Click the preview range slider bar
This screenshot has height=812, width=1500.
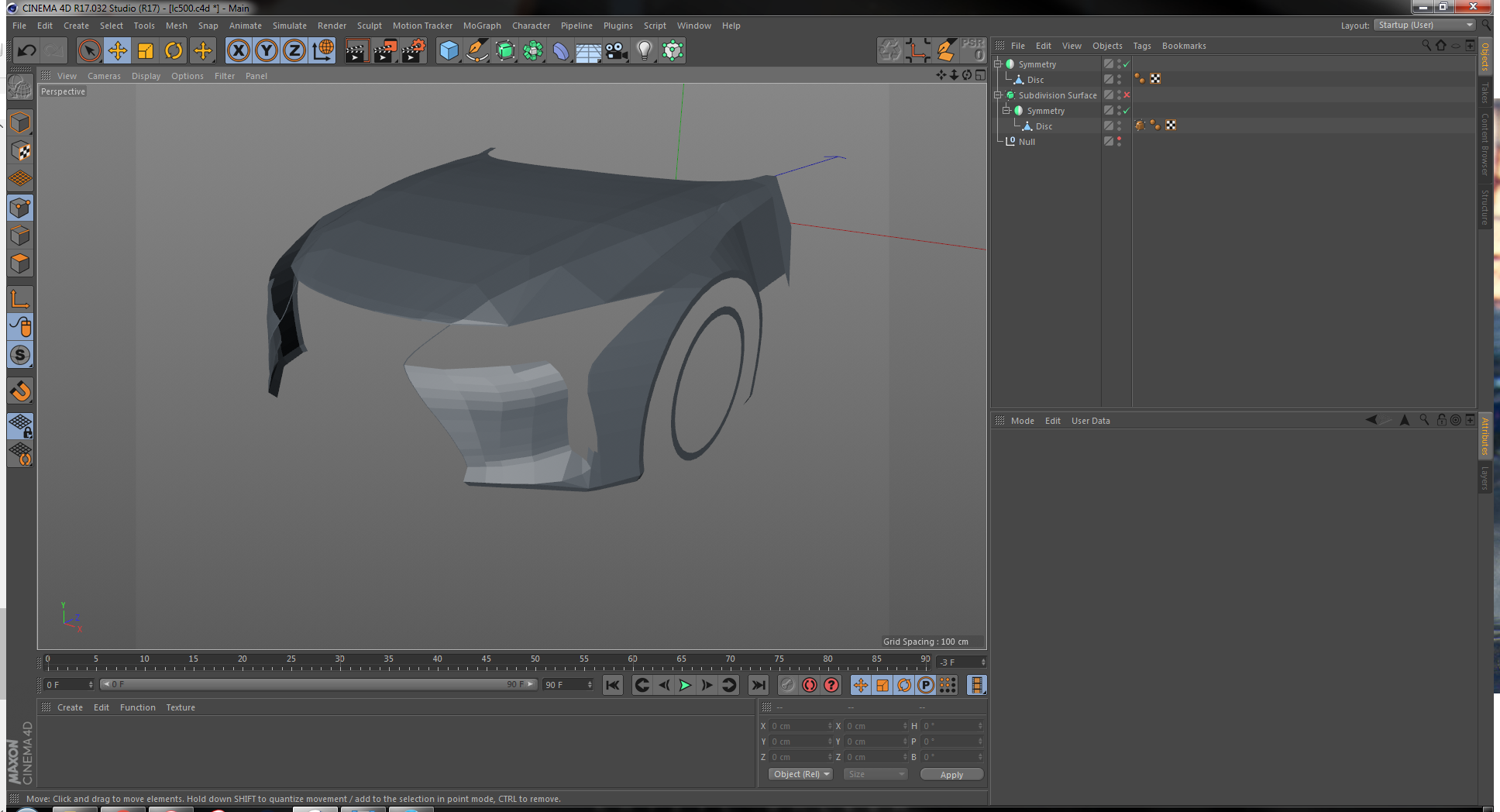318,684
